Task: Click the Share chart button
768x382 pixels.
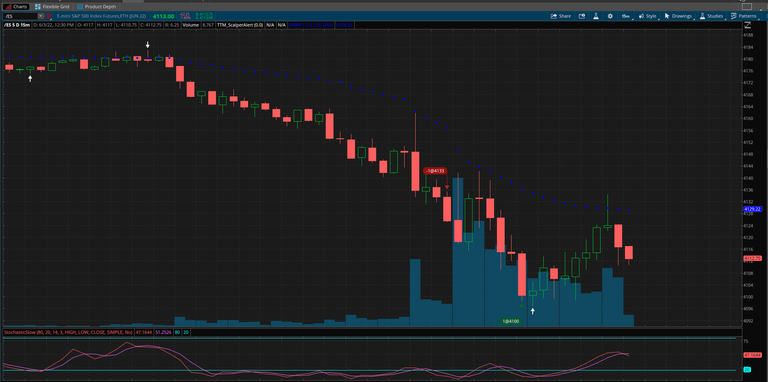Action: pyautogui.click(x=561, y=16)
